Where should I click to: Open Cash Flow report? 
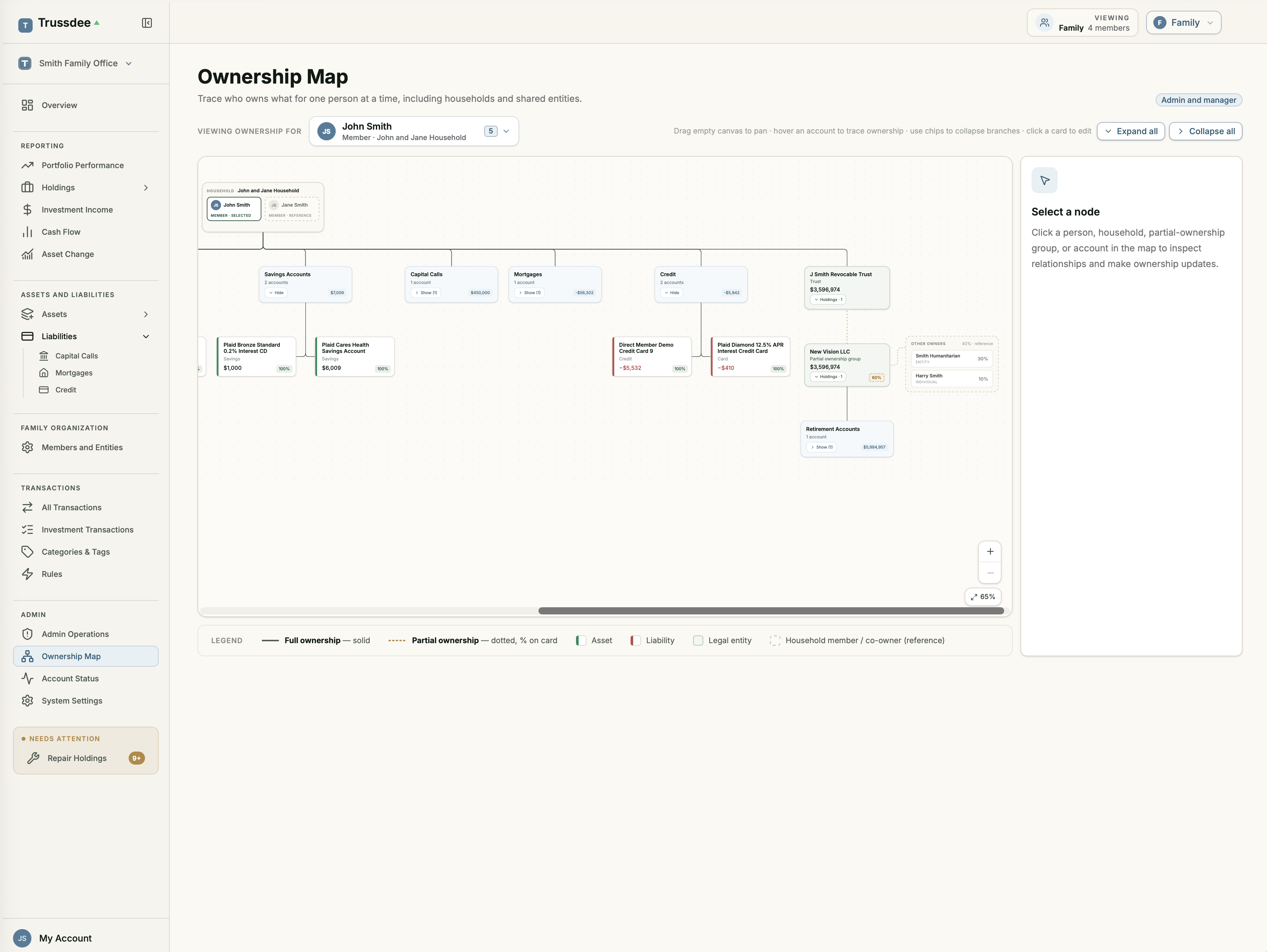[86, 232]
